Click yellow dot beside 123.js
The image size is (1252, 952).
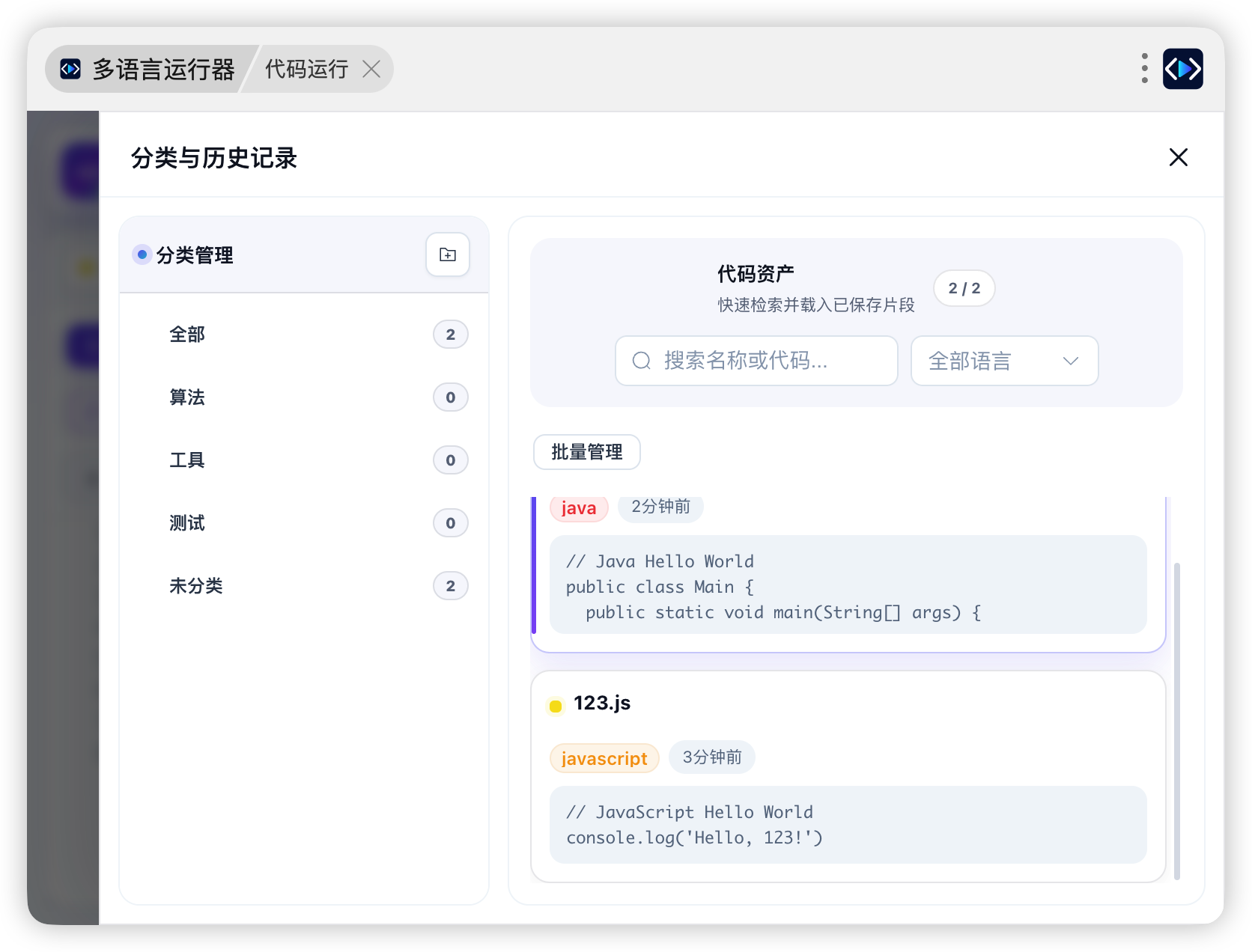click(556, 706)
